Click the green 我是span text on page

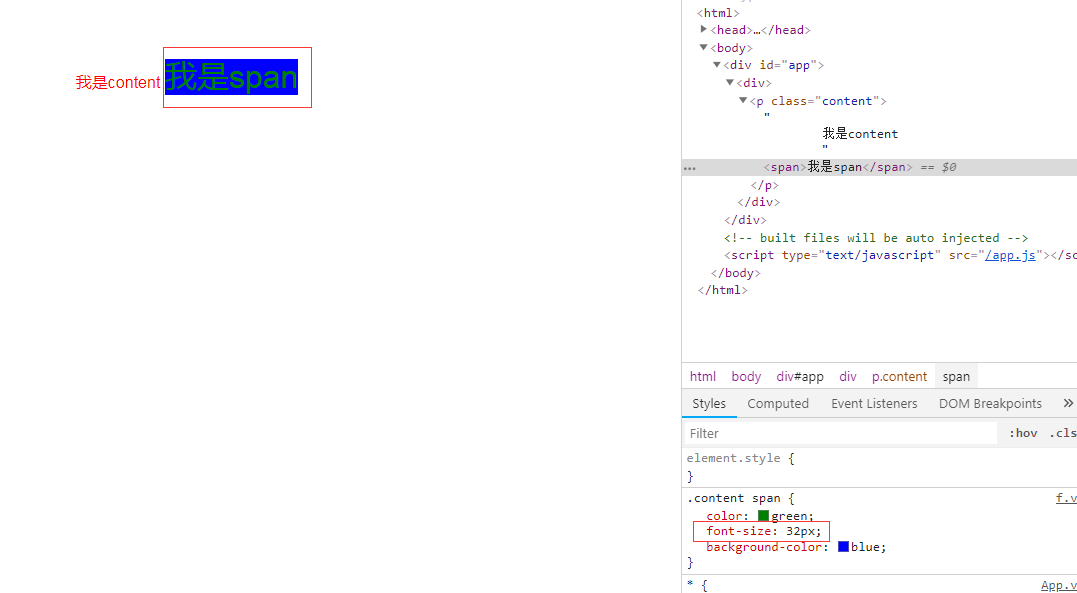(231, 76)
